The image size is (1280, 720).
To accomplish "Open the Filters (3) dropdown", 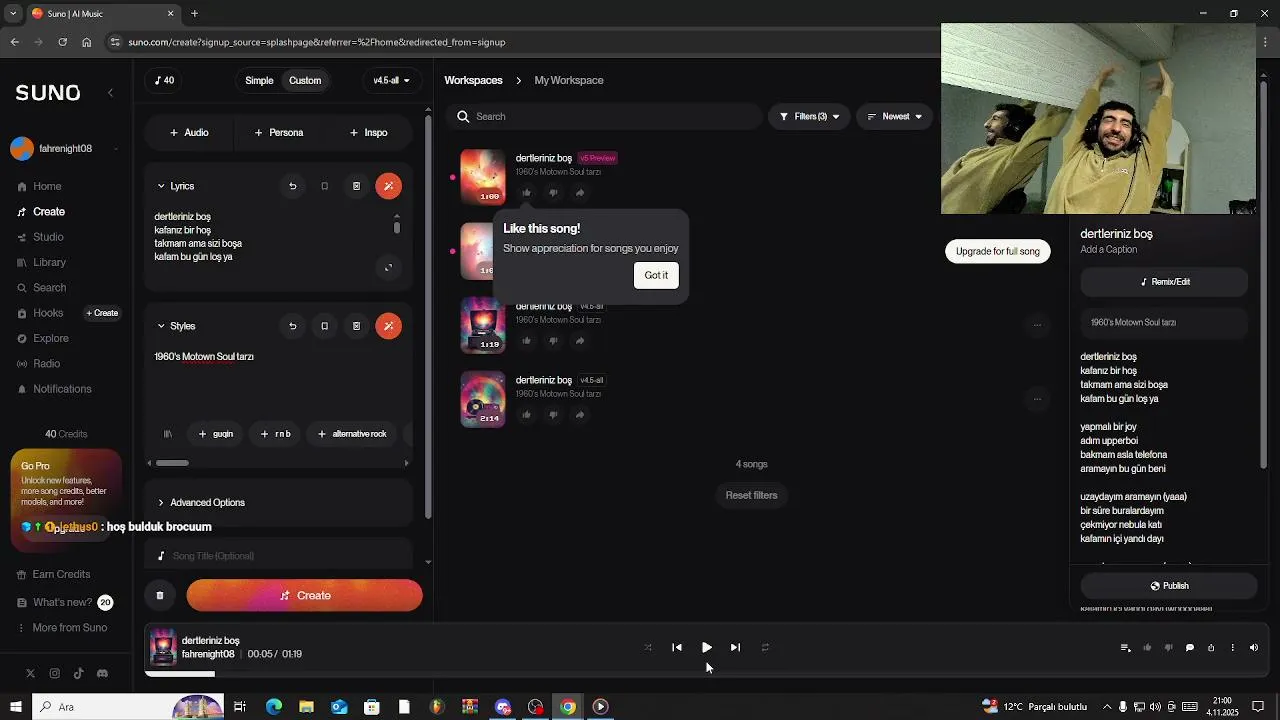I will (x=809, y=117).
